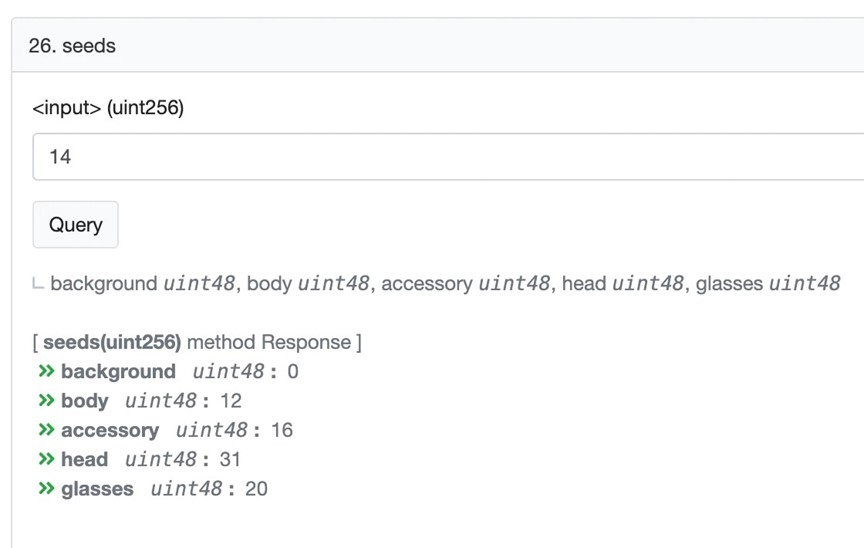
Task: Click the green arrow icon beside accessory
Action: pos(46,430)
